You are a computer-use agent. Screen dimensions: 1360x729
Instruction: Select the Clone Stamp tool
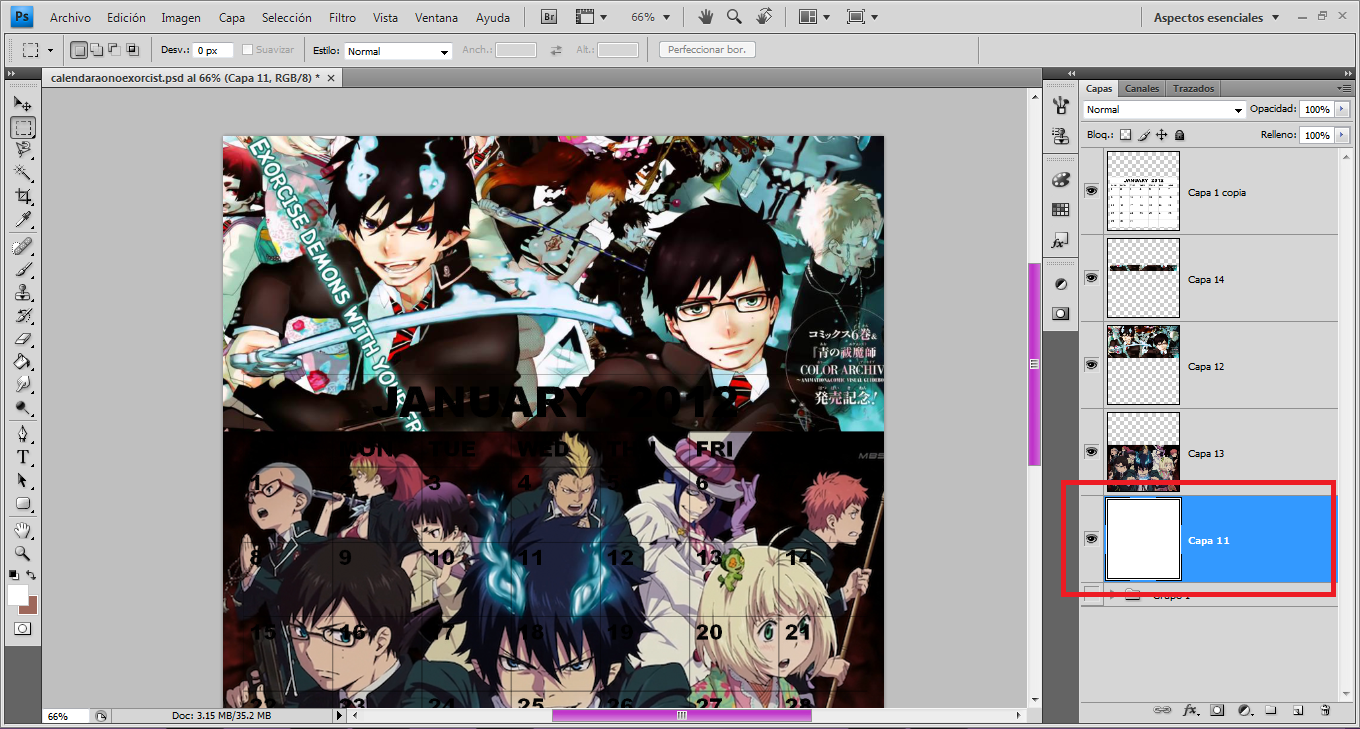[x=22, y=293]
